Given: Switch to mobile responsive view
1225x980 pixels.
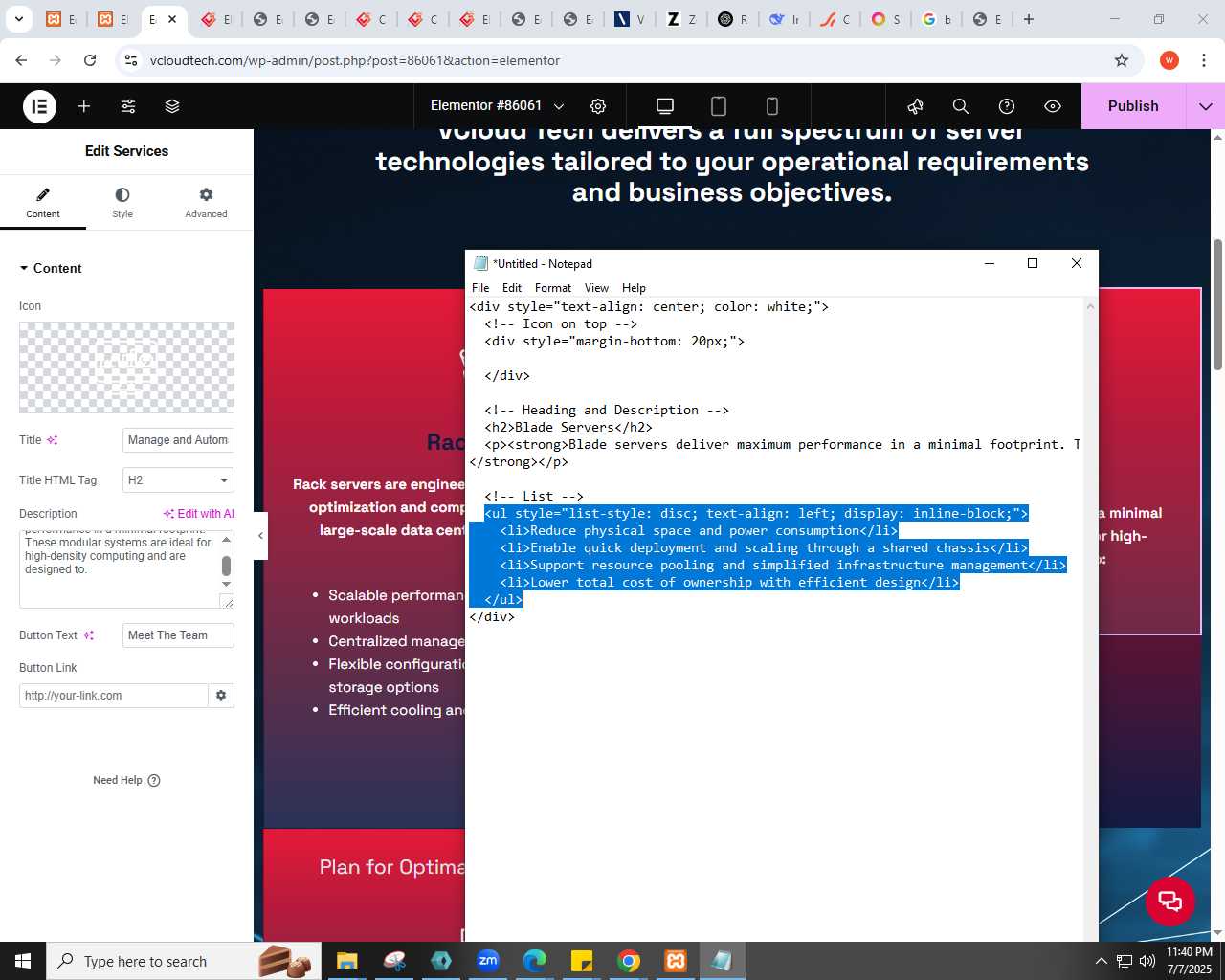Looking at the screenshot, I should 772,106.
